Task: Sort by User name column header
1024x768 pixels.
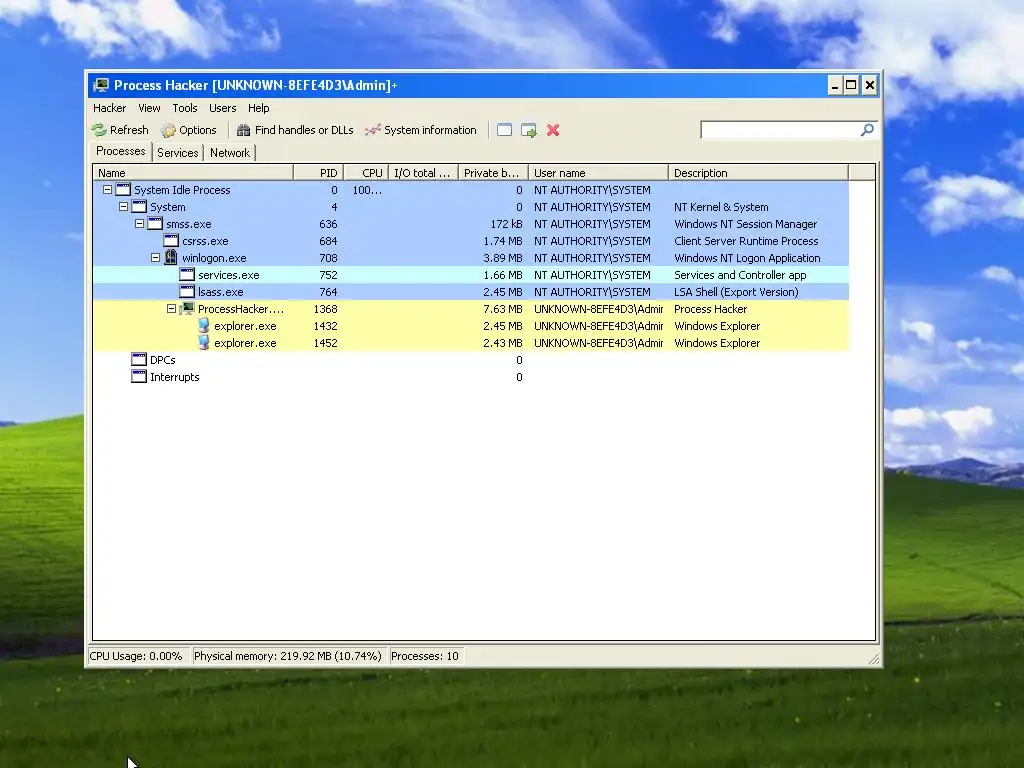Action: 598,173
